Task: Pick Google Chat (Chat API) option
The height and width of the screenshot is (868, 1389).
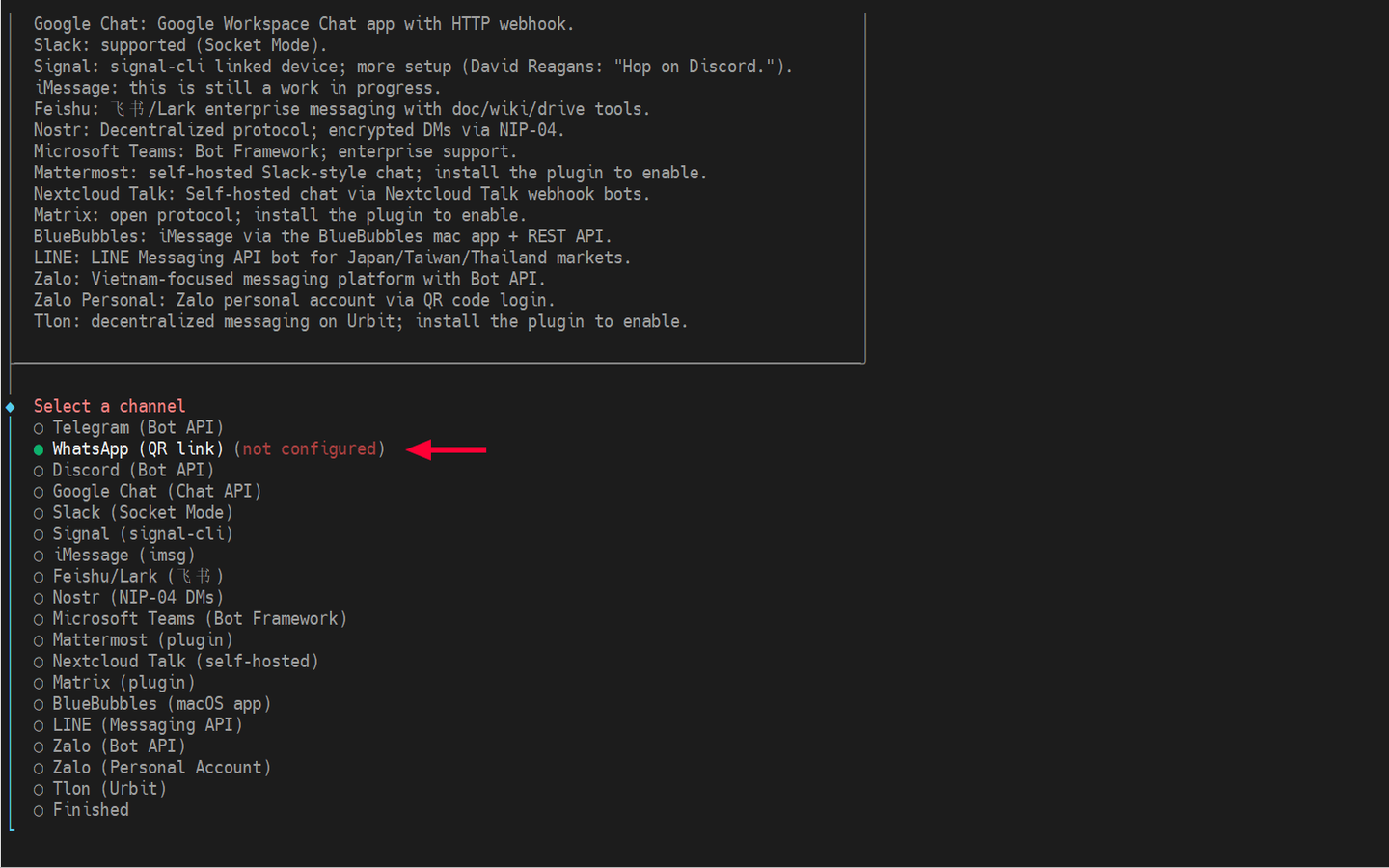Action: (x=157, y=491)
